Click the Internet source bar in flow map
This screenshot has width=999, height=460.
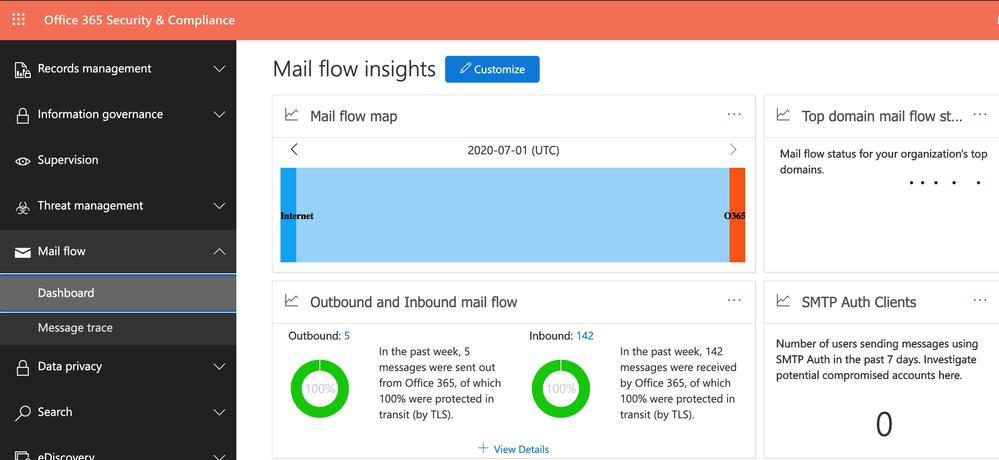(289, 215)
